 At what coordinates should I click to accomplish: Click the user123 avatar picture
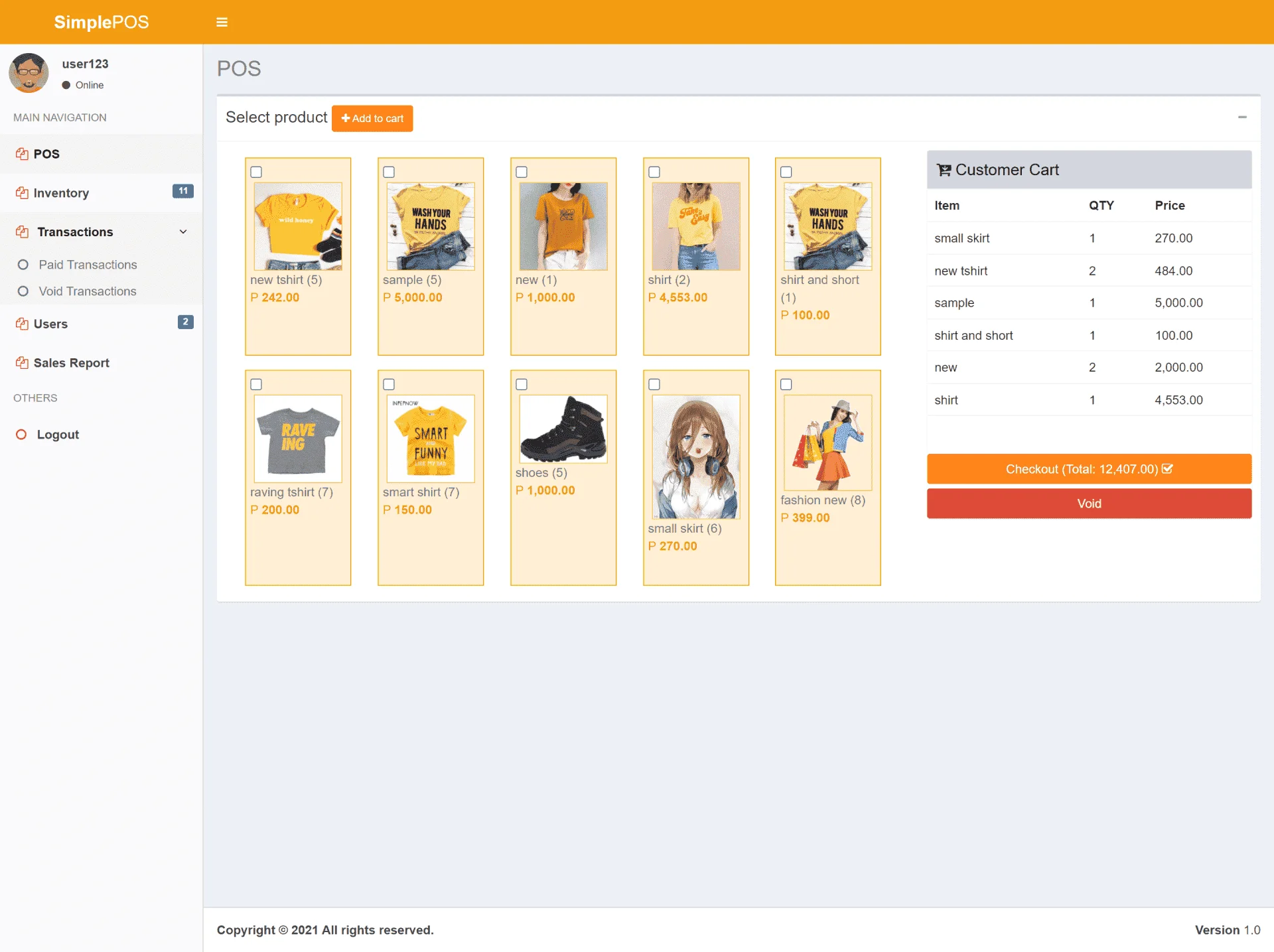tap(29, 73)
